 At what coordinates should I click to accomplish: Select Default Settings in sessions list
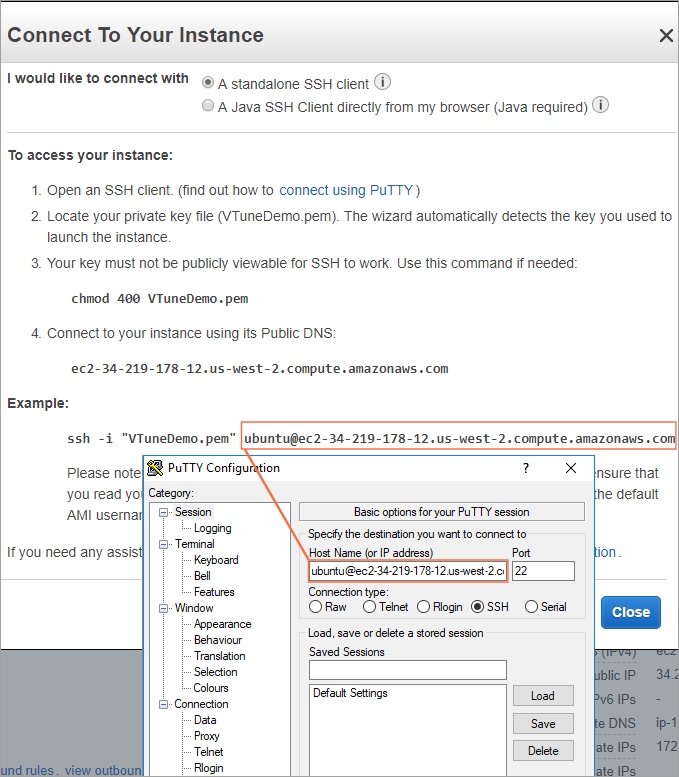coord(350,693)
